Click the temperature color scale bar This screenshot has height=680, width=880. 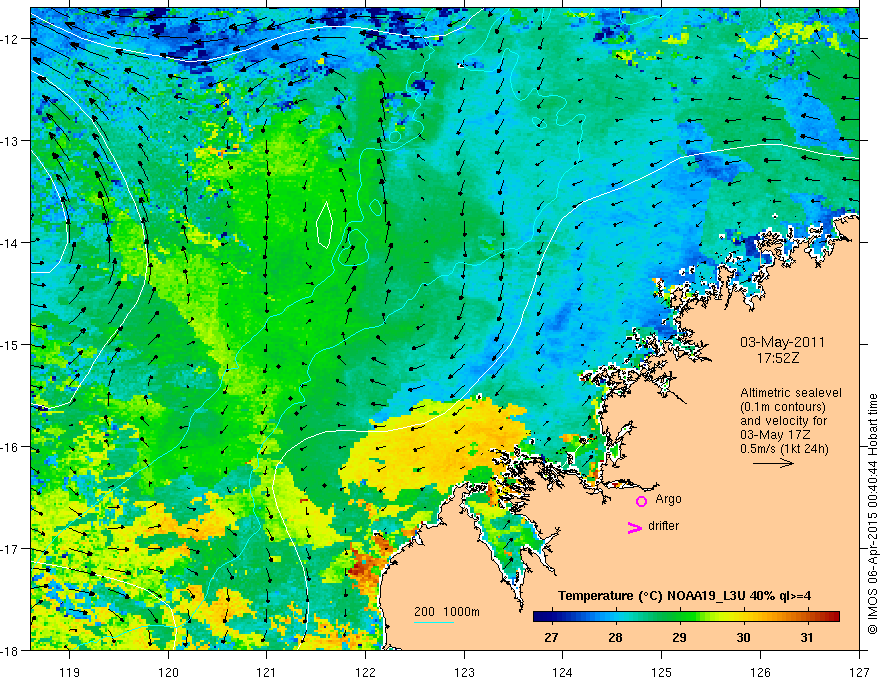pyautogui.click(x=686, y=616)
